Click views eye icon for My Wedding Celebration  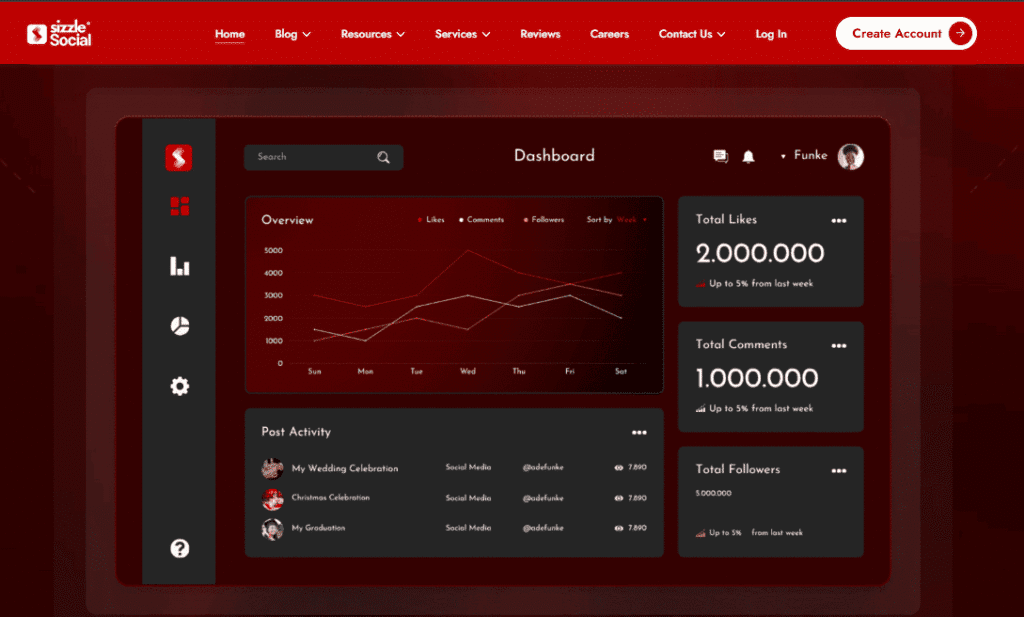point(618,467)
